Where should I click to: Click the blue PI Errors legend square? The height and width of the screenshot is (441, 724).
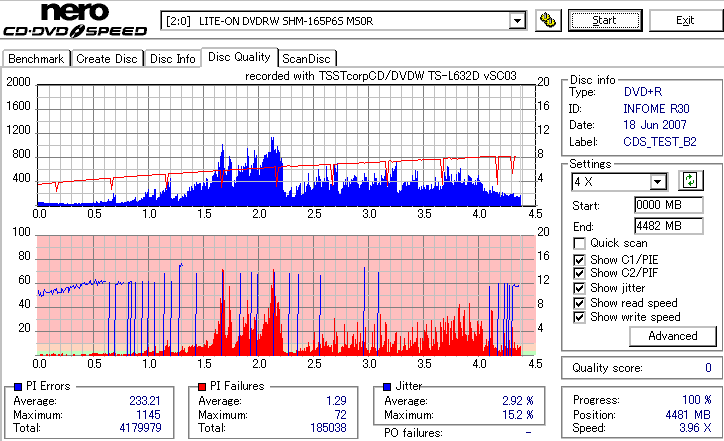click(18, 387)
